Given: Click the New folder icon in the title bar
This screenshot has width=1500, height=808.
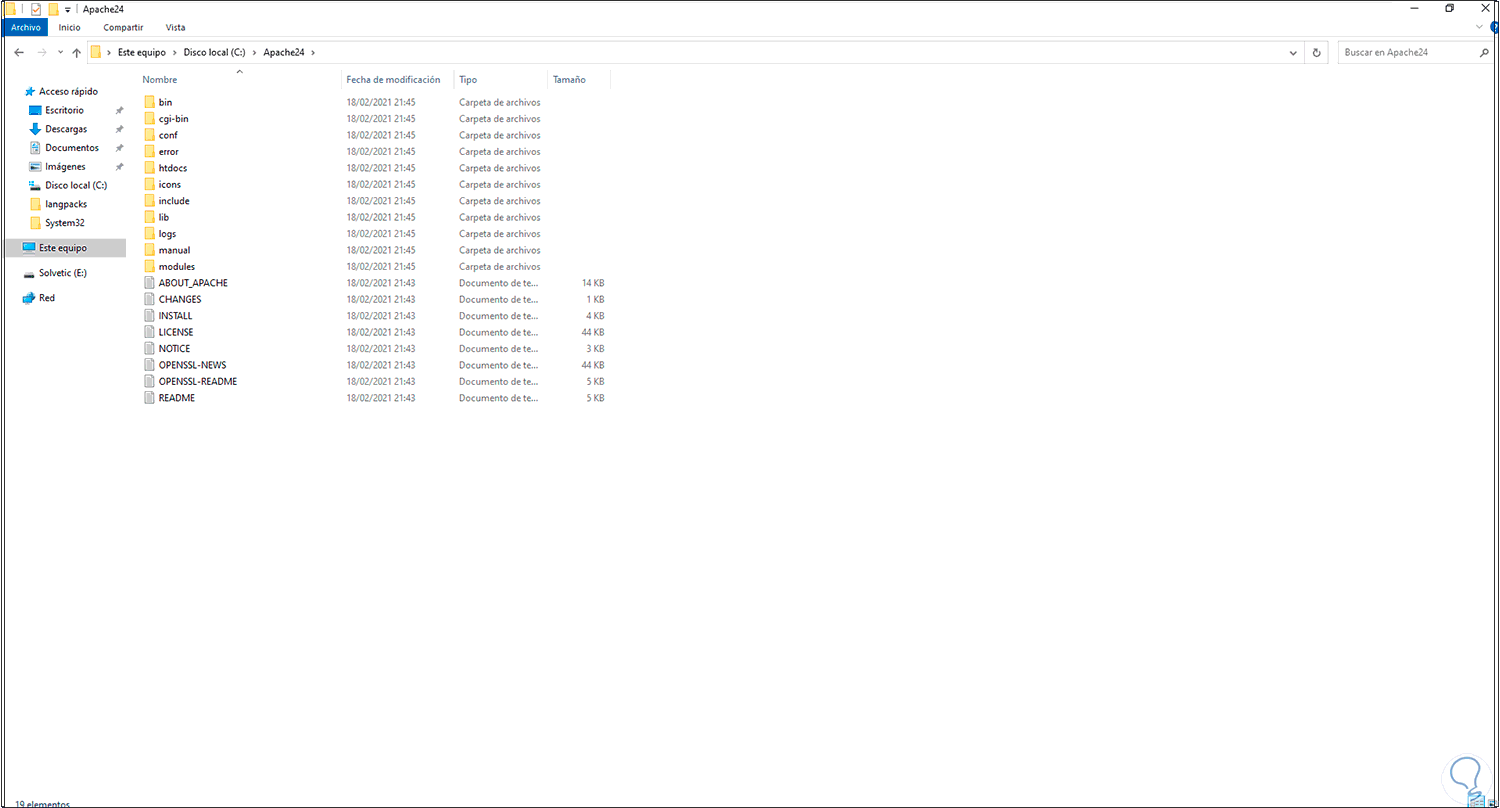Looking at the screenshot, I should [53, 9].
